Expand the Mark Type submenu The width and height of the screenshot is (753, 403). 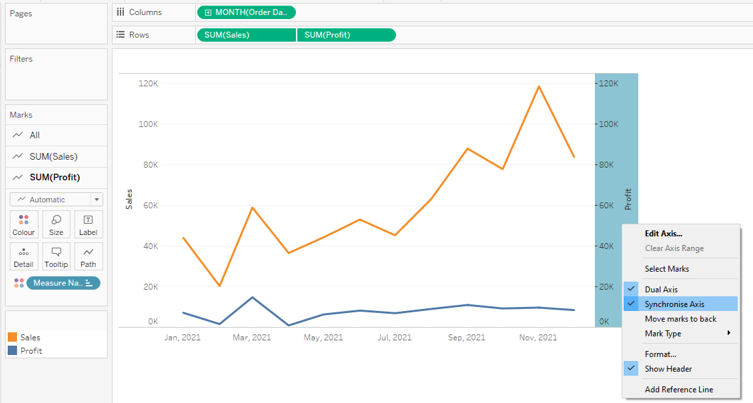tap(680, 333)
